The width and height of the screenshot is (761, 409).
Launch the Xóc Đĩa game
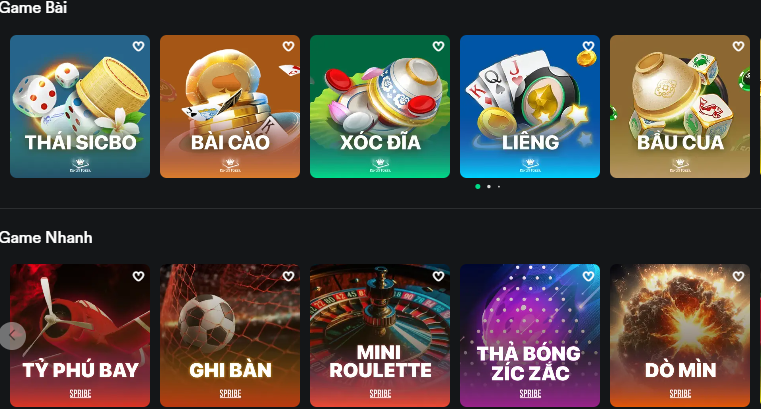380,106
